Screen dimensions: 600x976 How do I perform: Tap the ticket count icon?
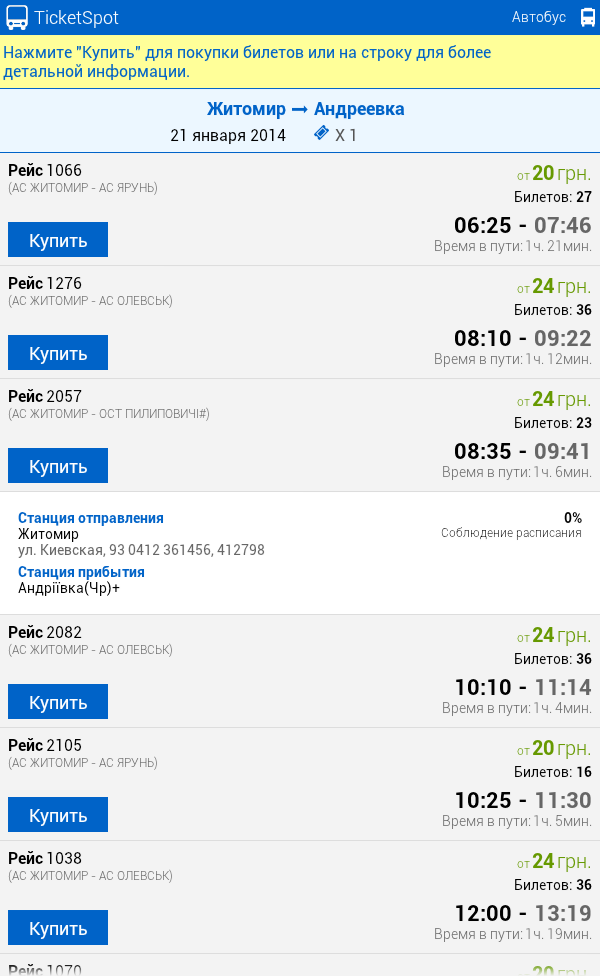(x=321, y=134)
